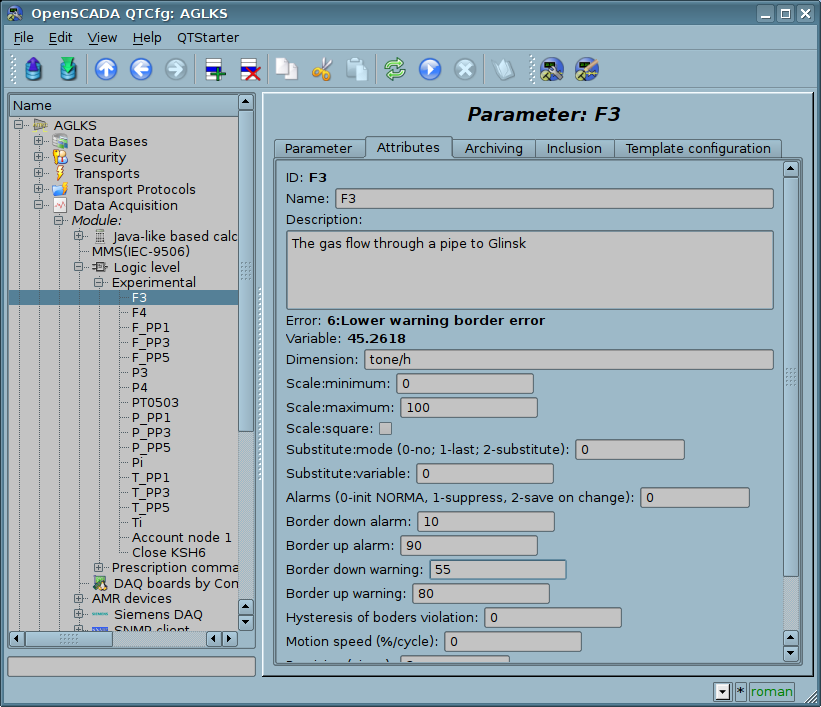Viewport: 821px width, 707px height.
Task: Expand the Transport Protocols node
Action: point(38,188)
